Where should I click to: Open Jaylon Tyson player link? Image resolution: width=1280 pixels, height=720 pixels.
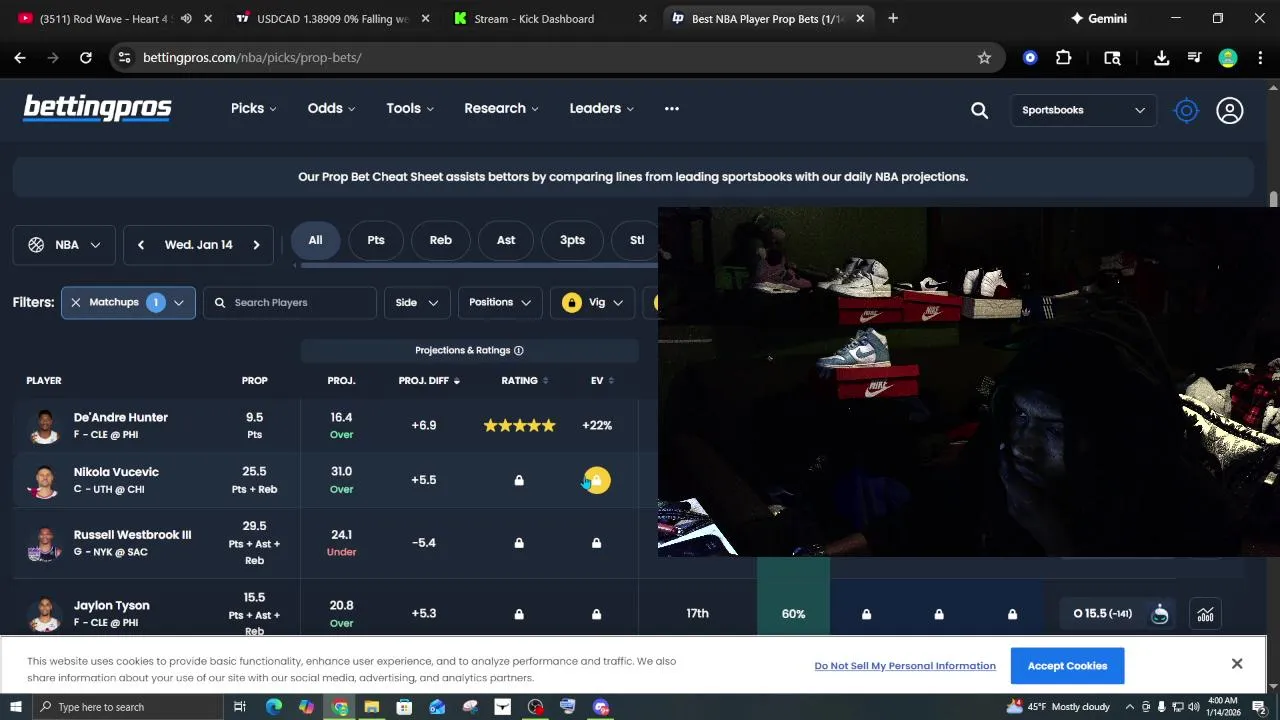pos(111,606)
